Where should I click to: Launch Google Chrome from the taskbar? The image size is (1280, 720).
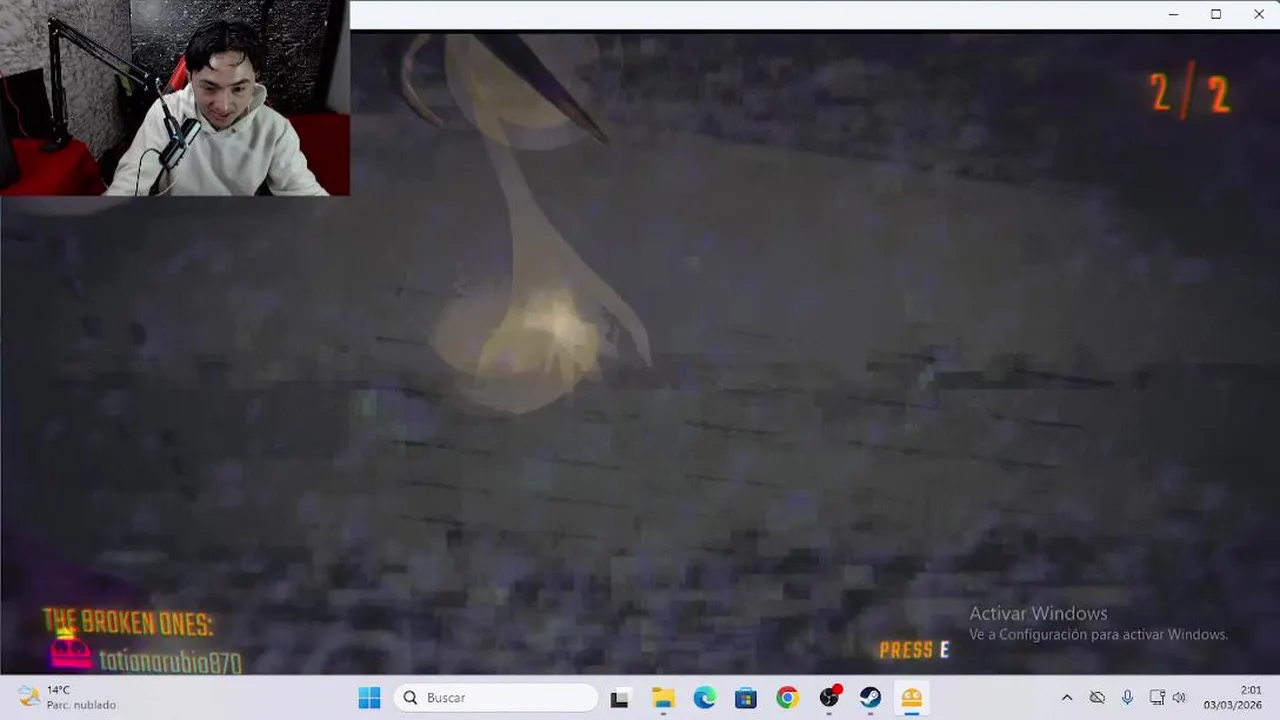coord(787,698)
